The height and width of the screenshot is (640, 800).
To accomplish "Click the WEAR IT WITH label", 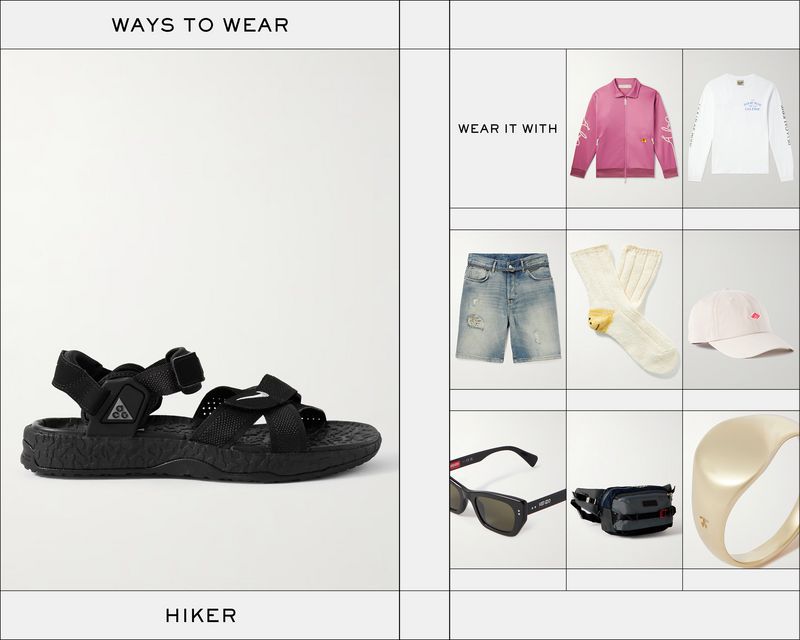I will pos(508,129).
